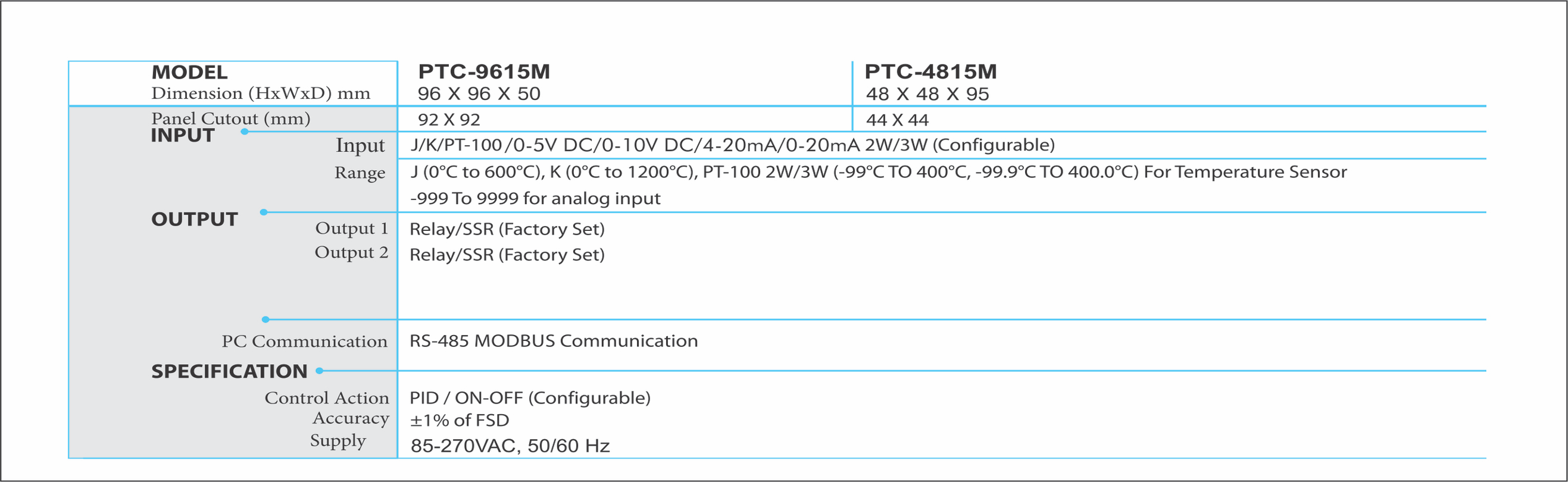Click the Panel Cutout (mm) label
Screen dimensions: 1568x482
(231, 118)
